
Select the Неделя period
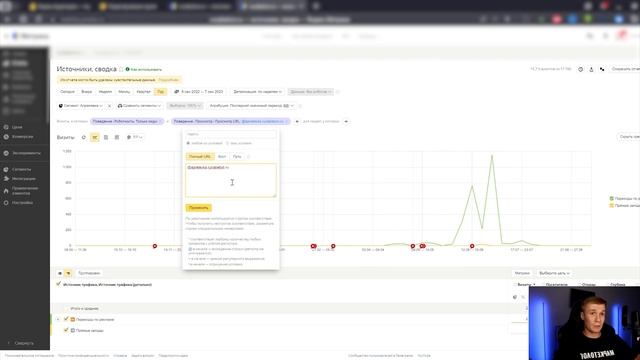coord(105,92)
